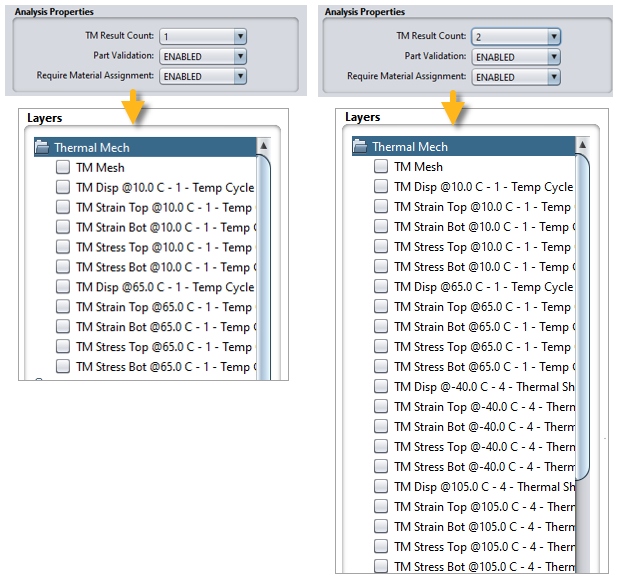
Task: Check TM Disp @105.0 C Thermal Shock layer
Action: click(x=381, y=486)
